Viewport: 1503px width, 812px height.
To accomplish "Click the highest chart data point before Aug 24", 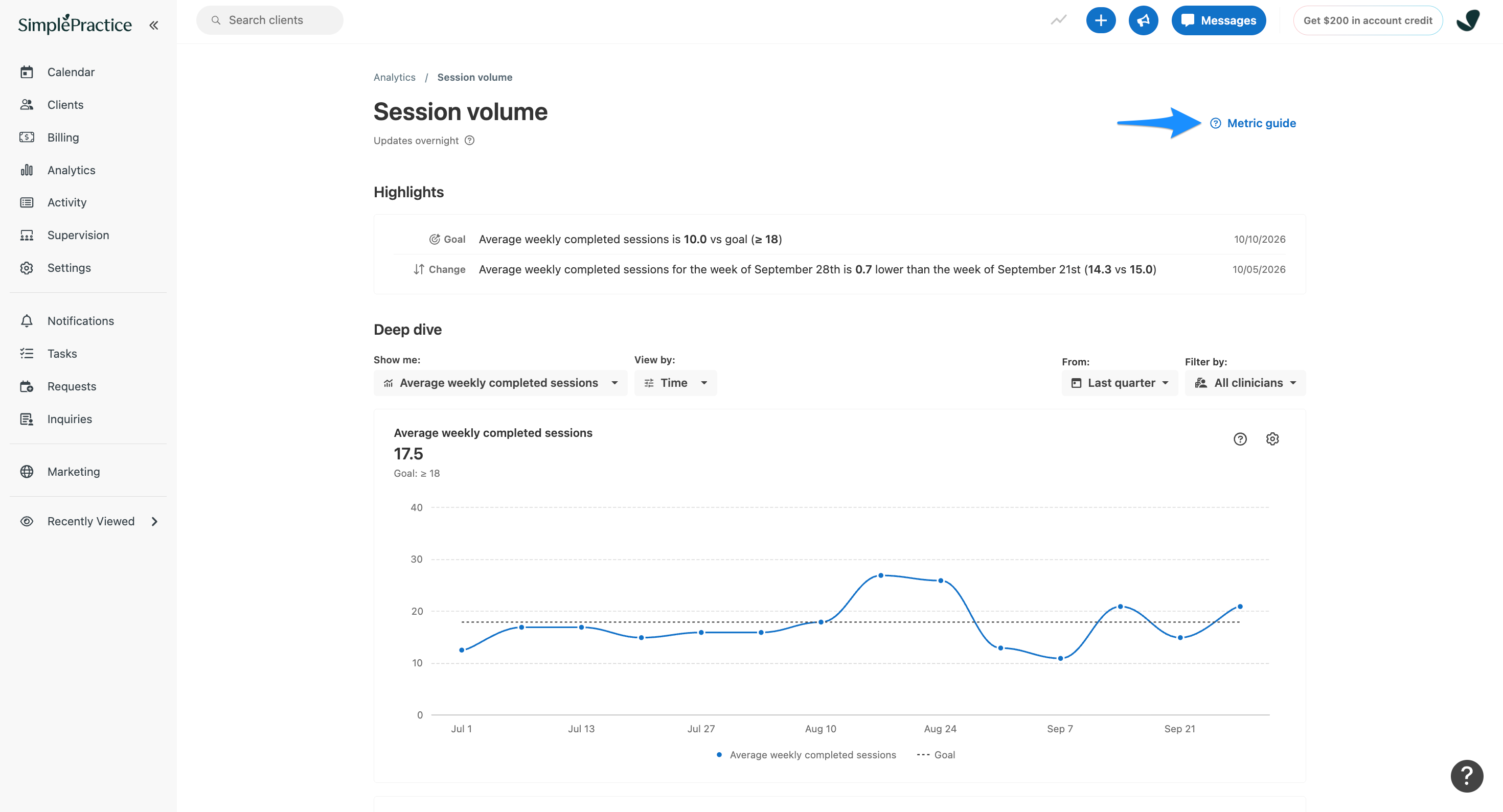I will (x=880, y=575).
